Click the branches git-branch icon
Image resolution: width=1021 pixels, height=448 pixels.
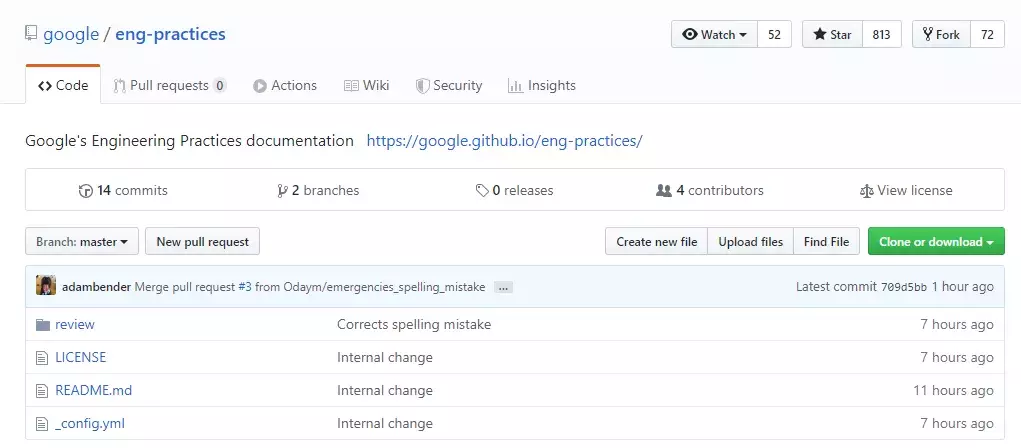pyautogui.click(x=282, y=191)
